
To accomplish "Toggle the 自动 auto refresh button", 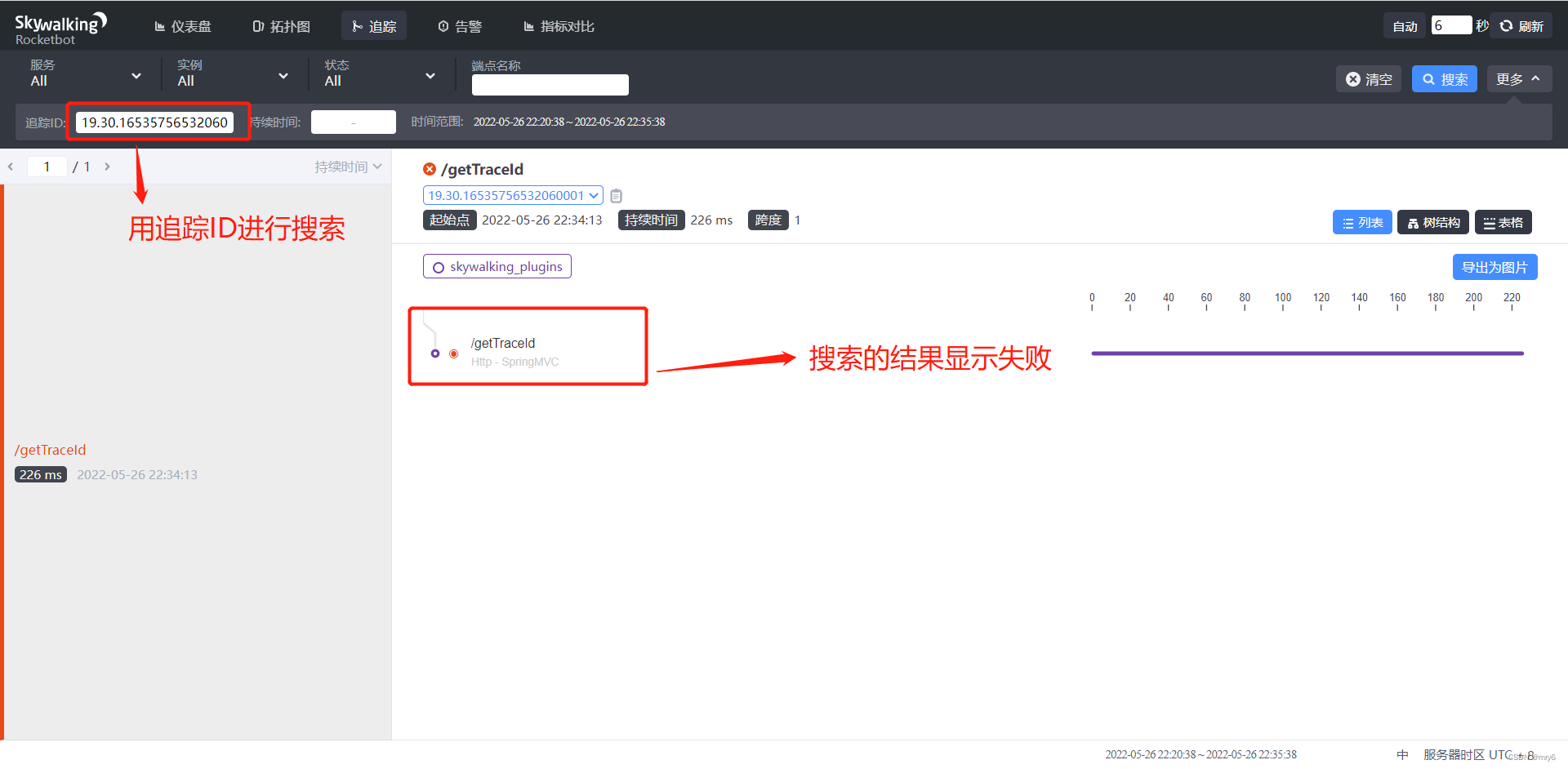I will coord(1405,26).
